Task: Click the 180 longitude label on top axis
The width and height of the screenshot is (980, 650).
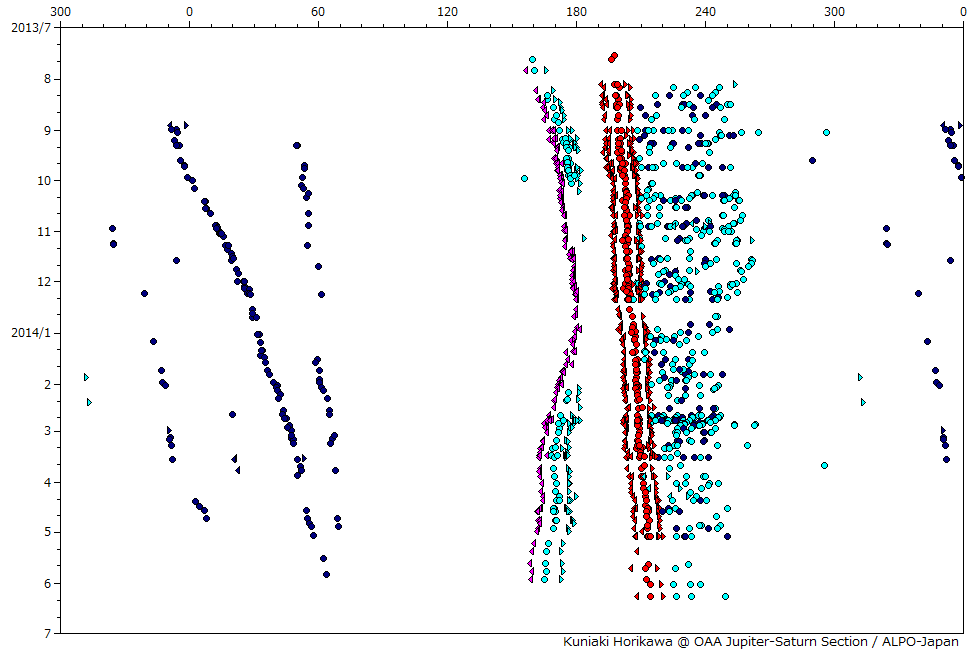Action: click(576, 12)
